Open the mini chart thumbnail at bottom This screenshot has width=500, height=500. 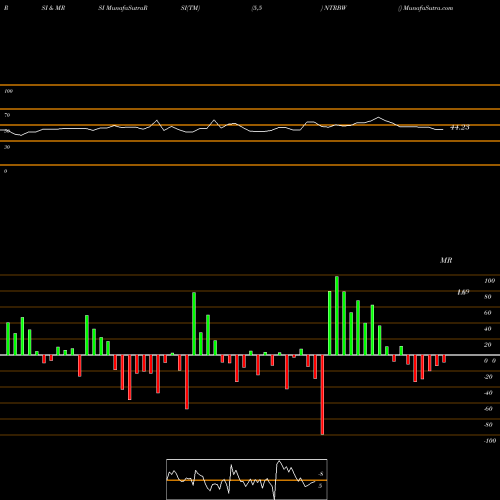pos(247,479)
